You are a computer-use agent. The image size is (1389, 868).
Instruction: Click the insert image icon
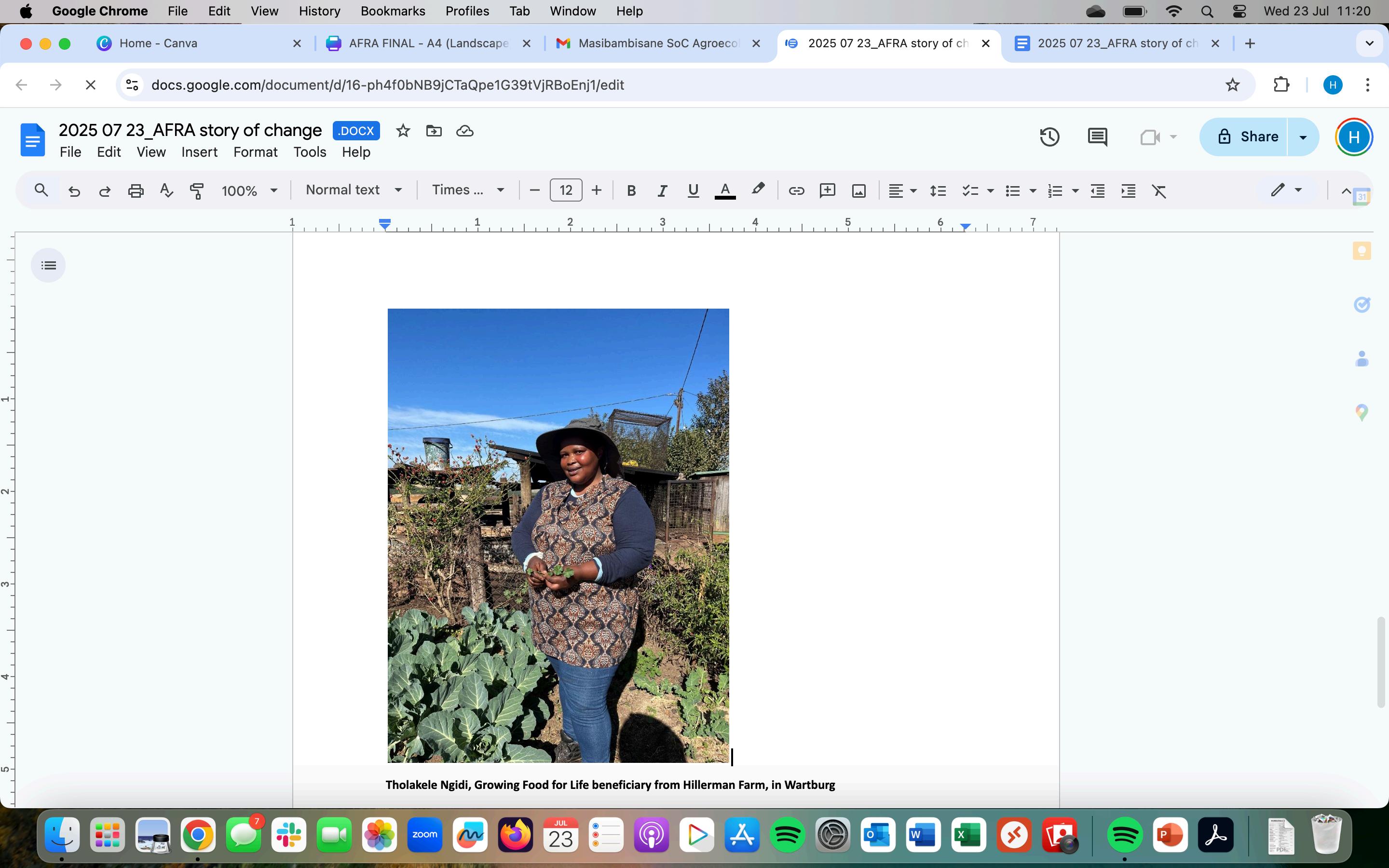point(858,190)
